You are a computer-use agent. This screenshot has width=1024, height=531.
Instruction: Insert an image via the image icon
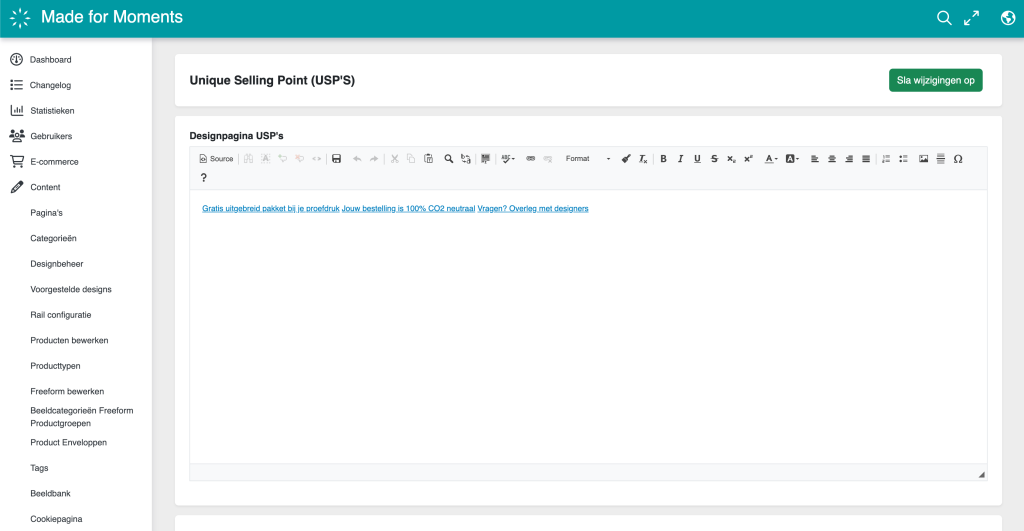(x=923, y=159)
